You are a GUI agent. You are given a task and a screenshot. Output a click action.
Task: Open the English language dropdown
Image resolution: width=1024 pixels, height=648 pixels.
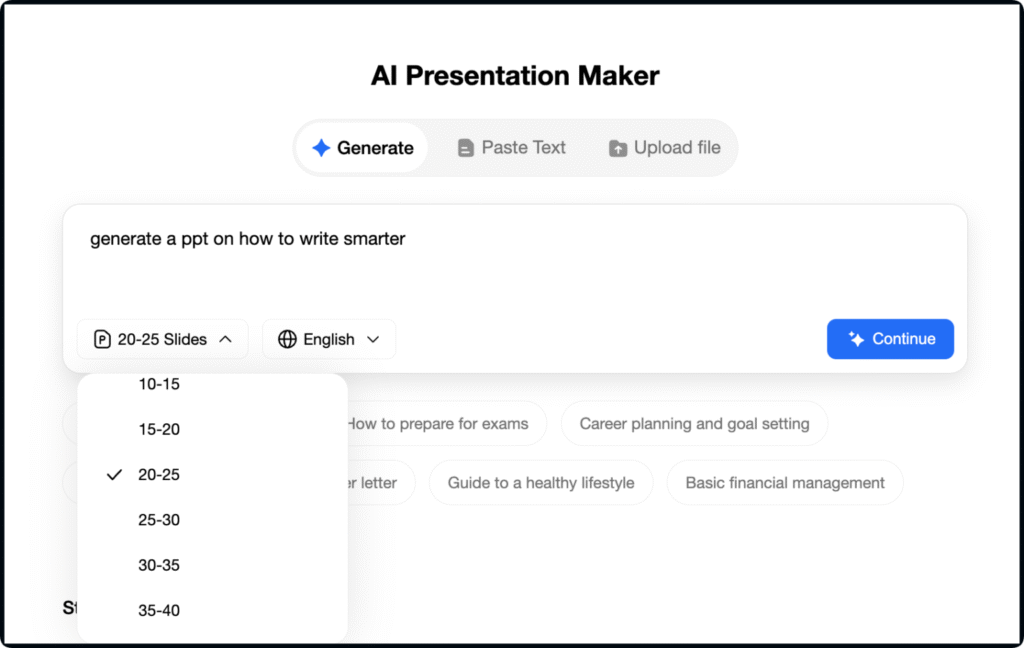click(x=329, y=339)
